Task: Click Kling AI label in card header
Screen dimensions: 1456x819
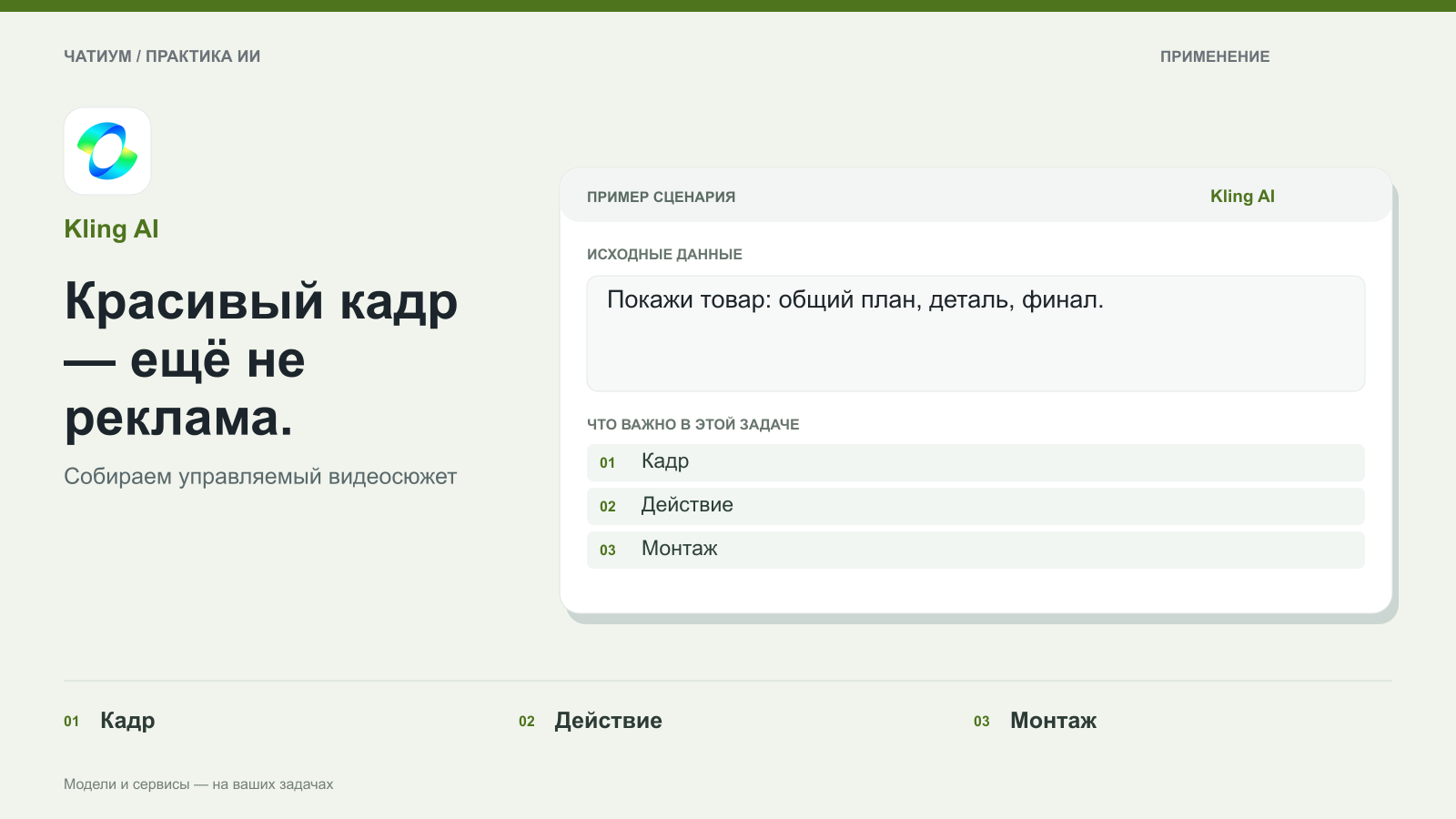Action: point(1242,197)
